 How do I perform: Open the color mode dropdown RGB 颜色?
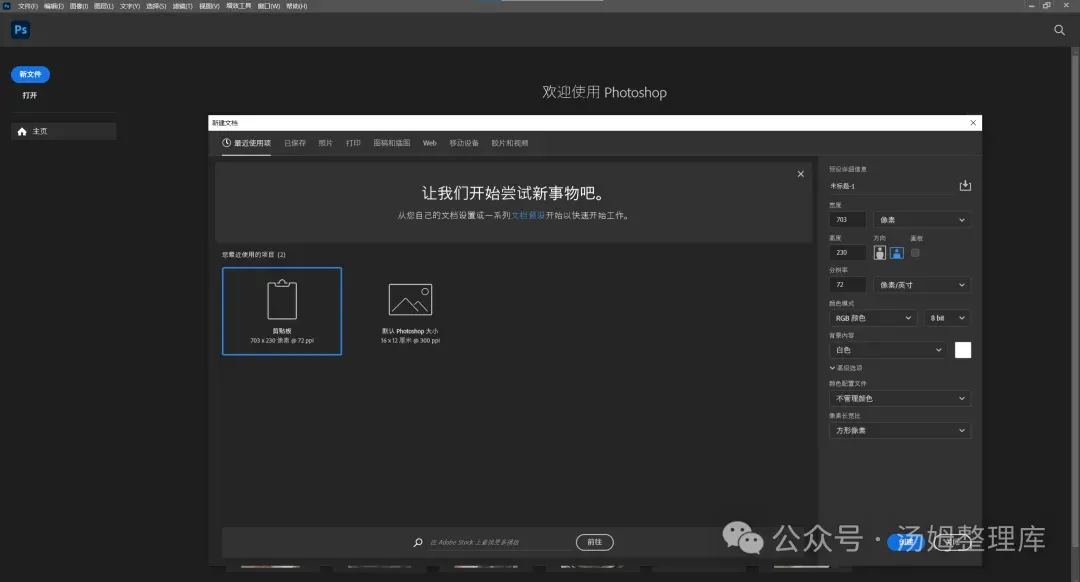[873, 318]
